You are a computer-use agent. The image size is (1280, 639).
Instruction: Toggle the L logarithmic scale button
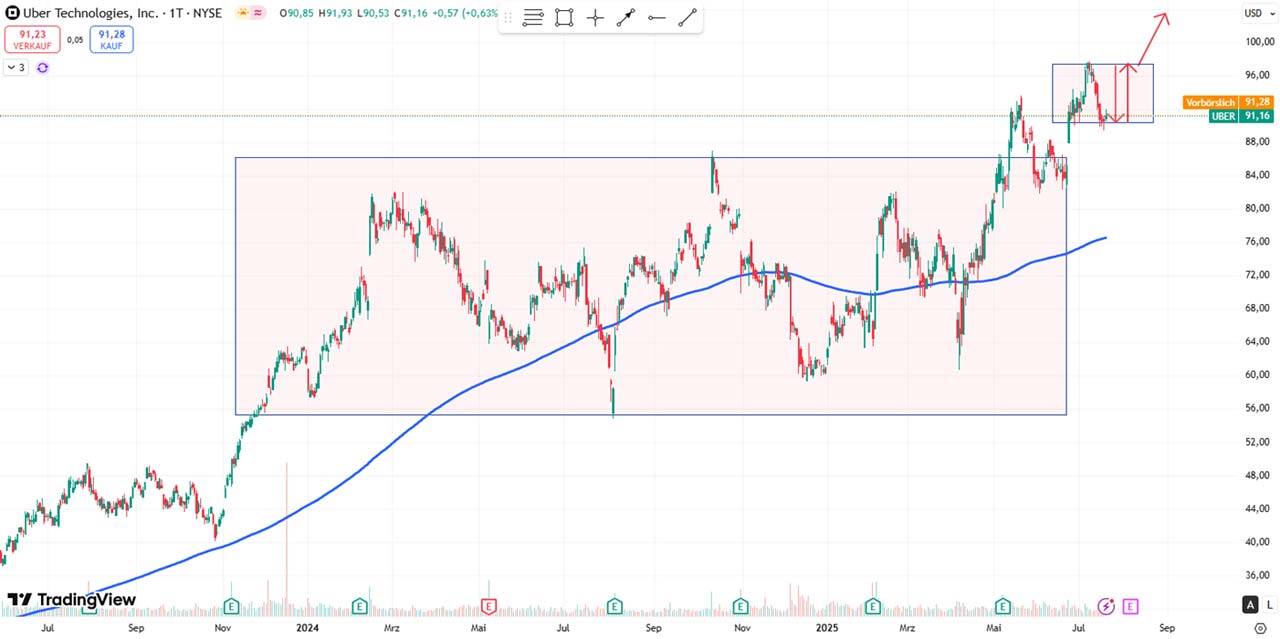tap(1269, 604)
